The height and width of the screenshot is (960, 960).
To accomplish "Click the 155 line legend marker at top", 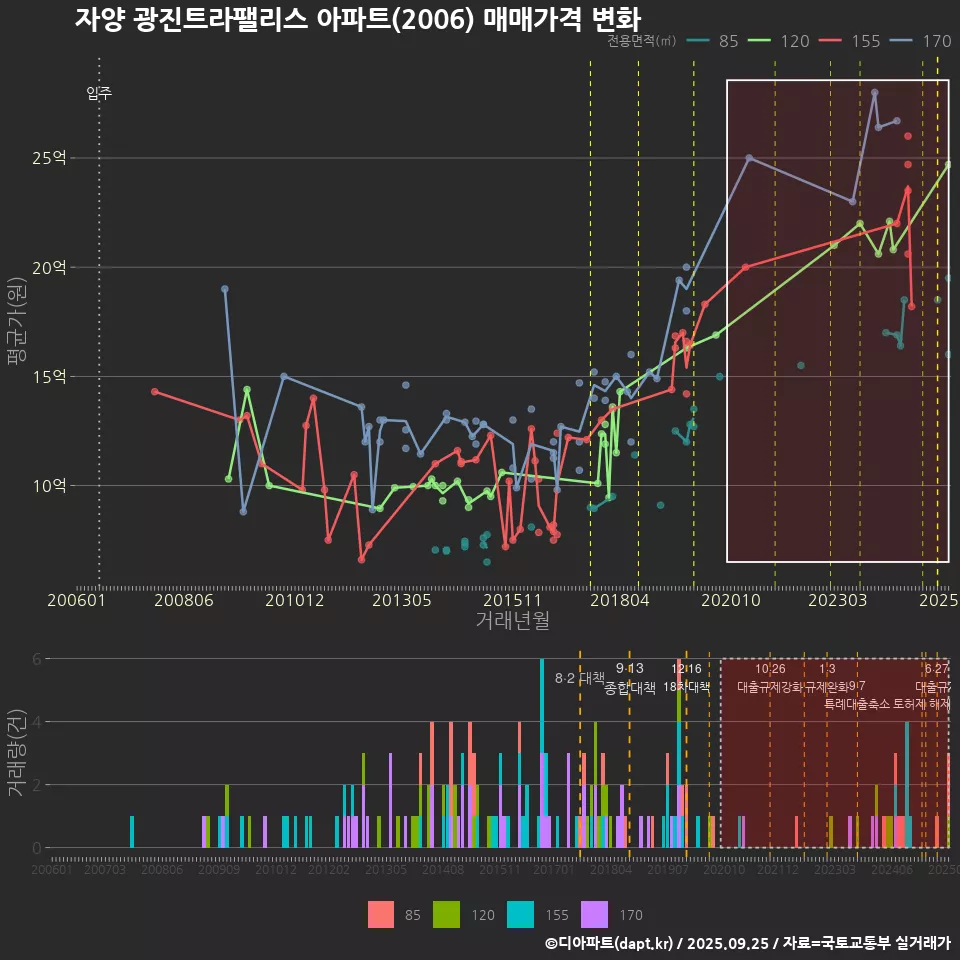I will coord(830,41).
